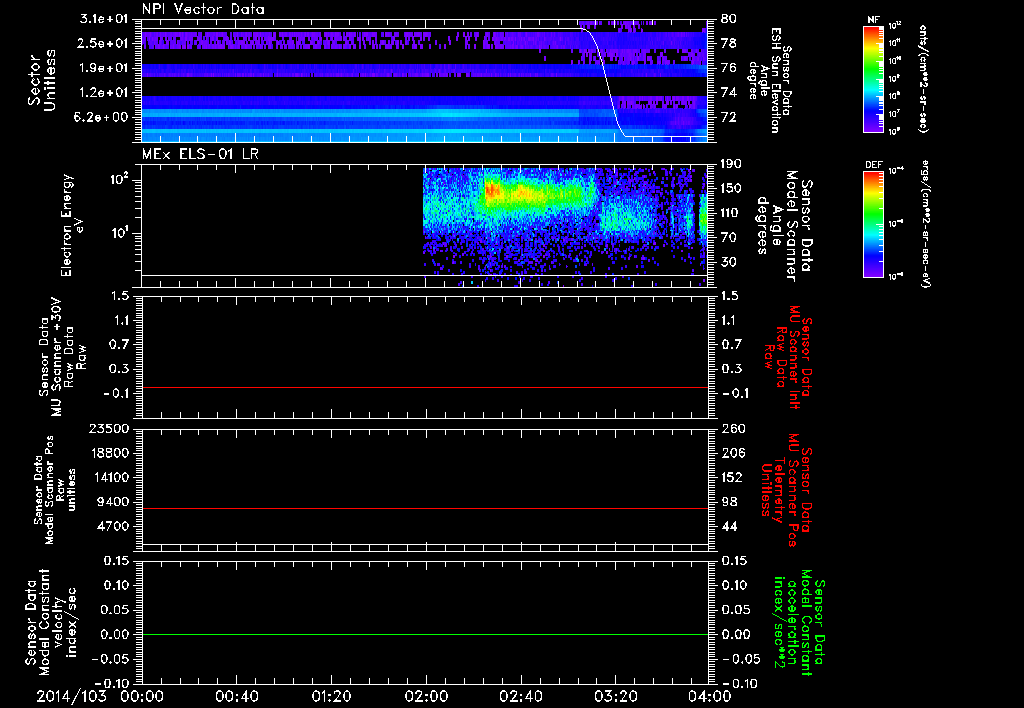The height and width of the screenshot is (708, 1024).
Task: Click the '23500' scanner position tick label
Action: pyautogui.click(x=108, y=429)
